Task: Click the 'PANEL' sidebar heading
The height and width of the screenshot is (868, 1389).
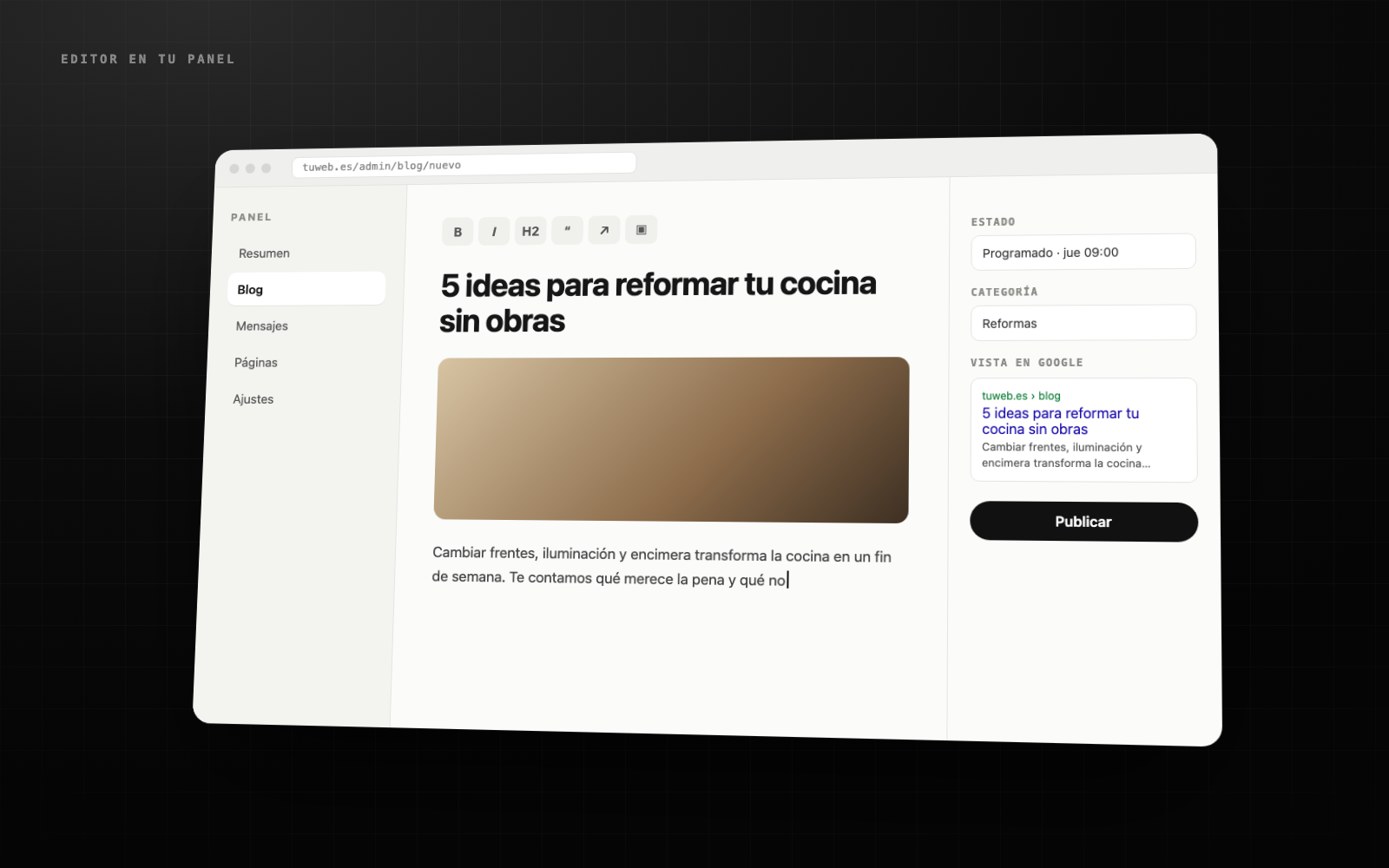Action: (251, 217)
